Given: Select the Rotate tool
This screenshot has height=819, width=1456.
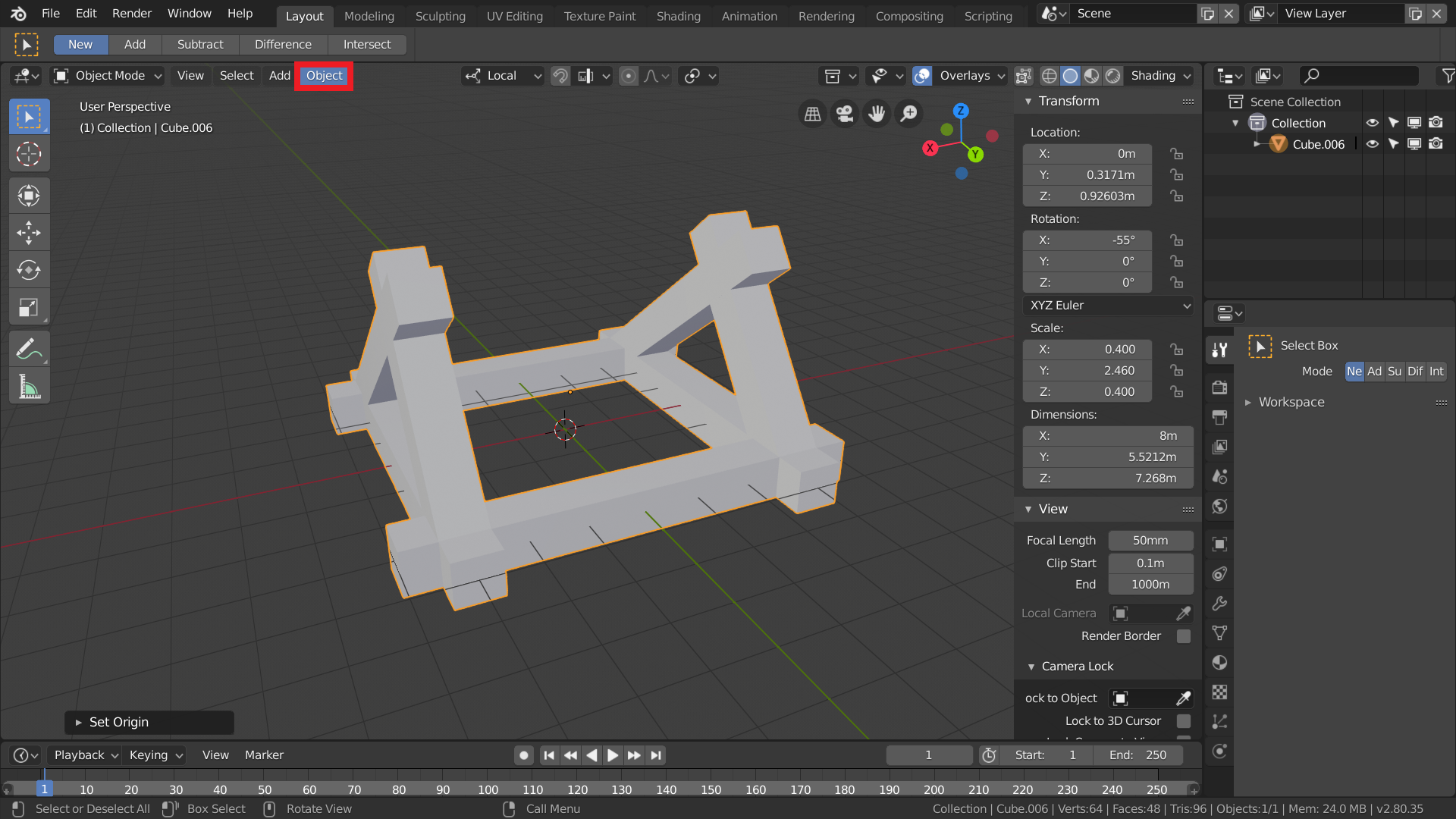Looking at the screenshot, I should pyautogui.click(x=29, y=270).
